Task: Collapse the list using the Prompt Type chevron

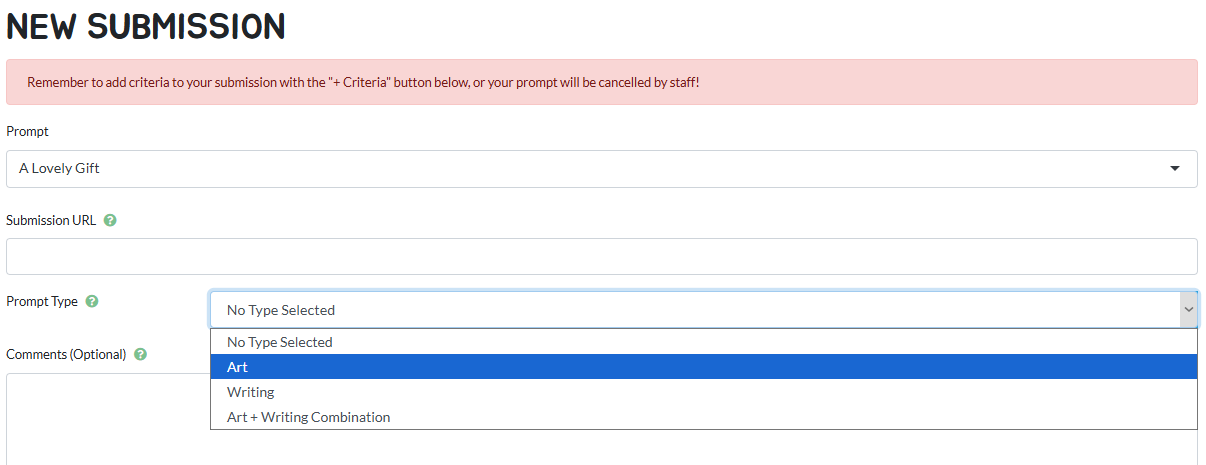Action: (x=1188, y=310)
